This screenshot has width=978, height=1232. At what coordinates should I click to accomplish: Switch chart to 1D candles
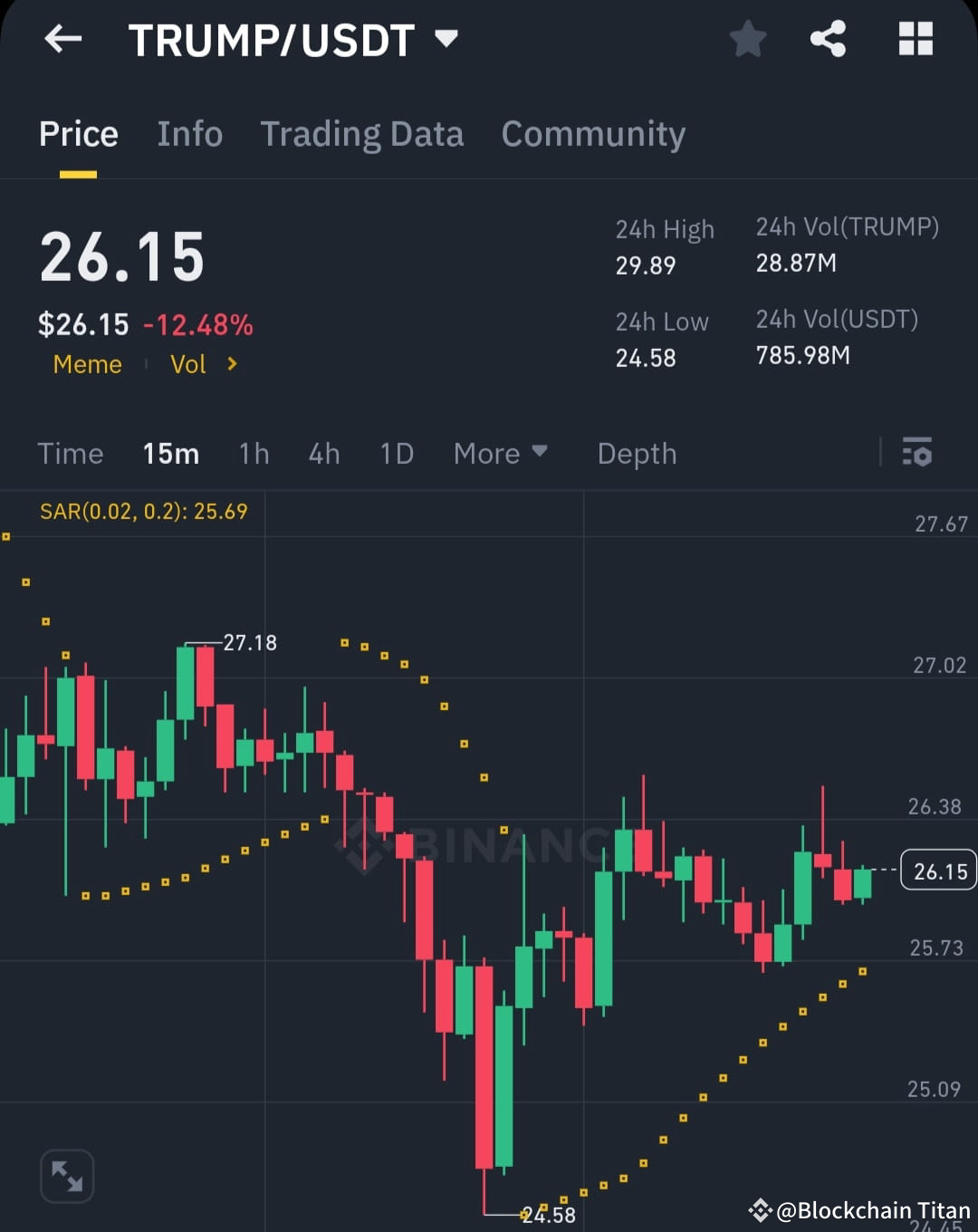396,453
